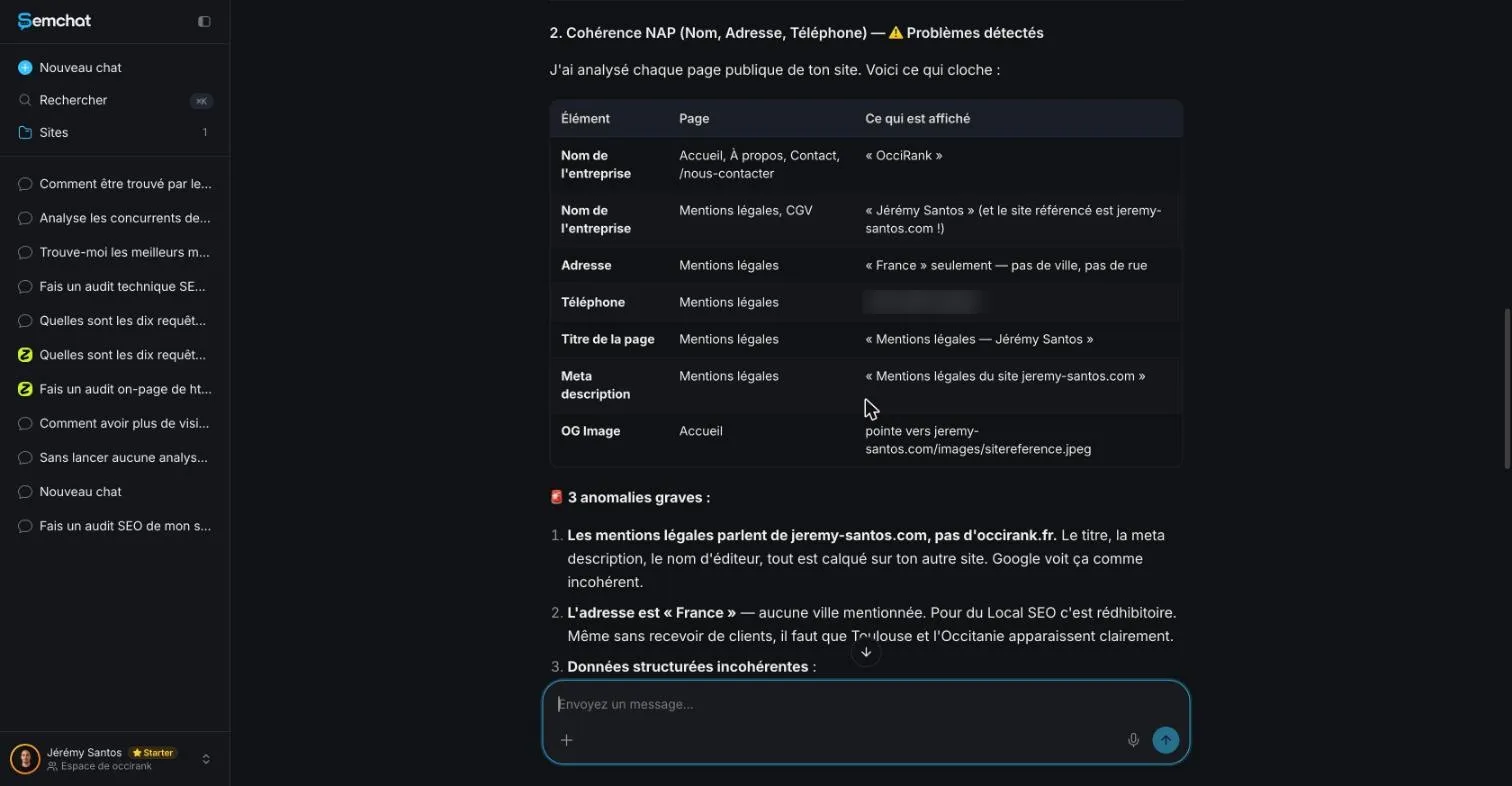
Task: Open chat 'Fais un audit technique SE...'
Action: tap(114, 286)
